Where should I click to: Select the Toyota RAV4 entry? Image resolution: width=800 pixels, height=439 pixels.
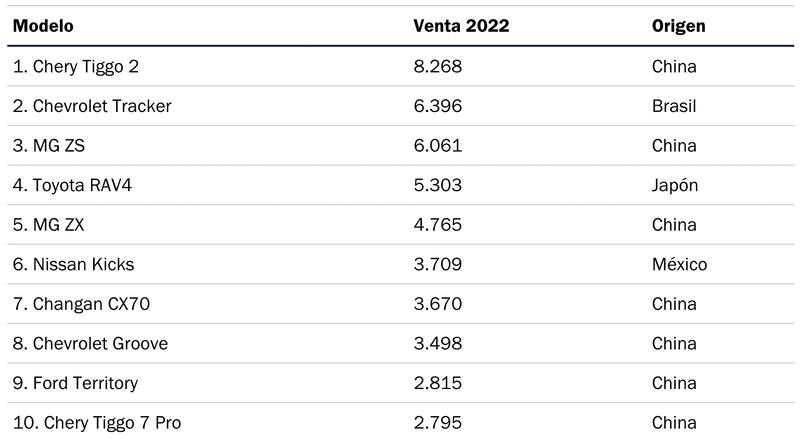74,185
